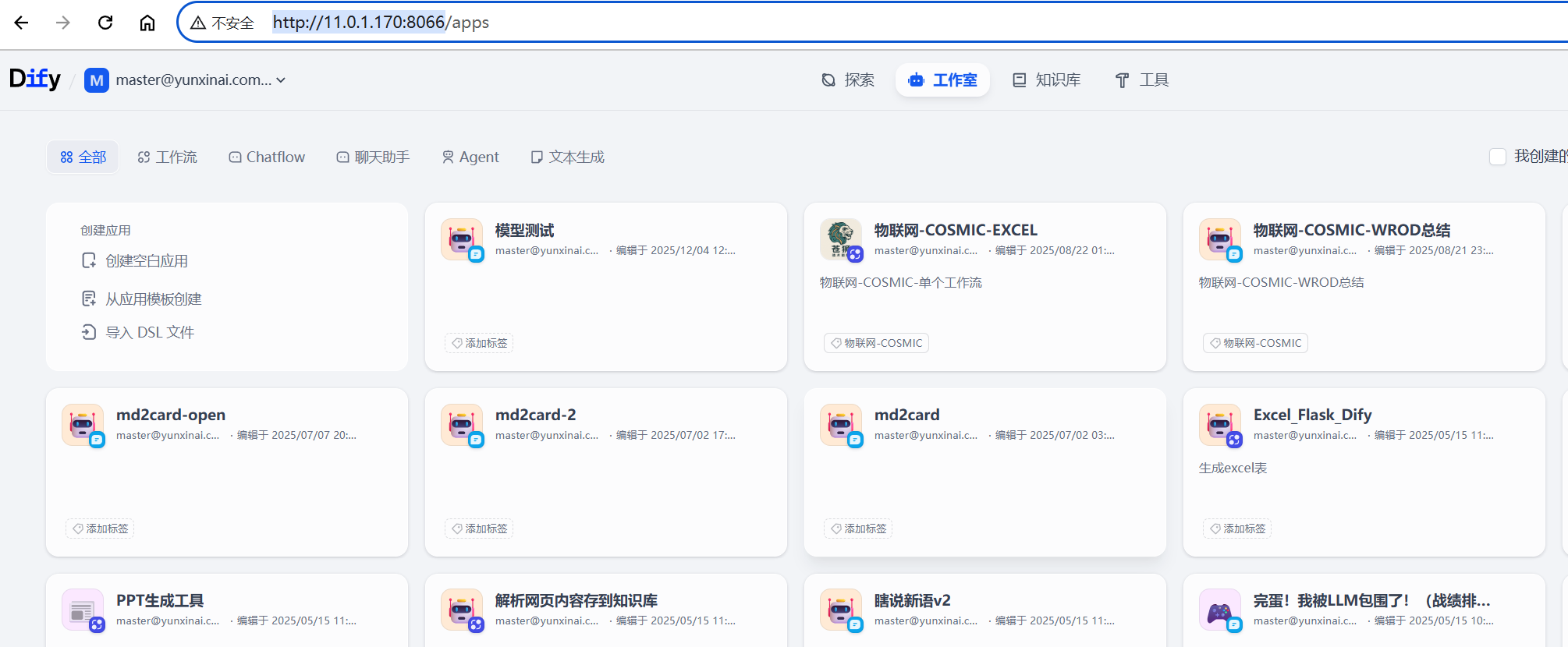Click the 物联网-COSMIC tag on WROD总结 card
Viewport: 1568px width, 647px height.
tap(1255, 343)
